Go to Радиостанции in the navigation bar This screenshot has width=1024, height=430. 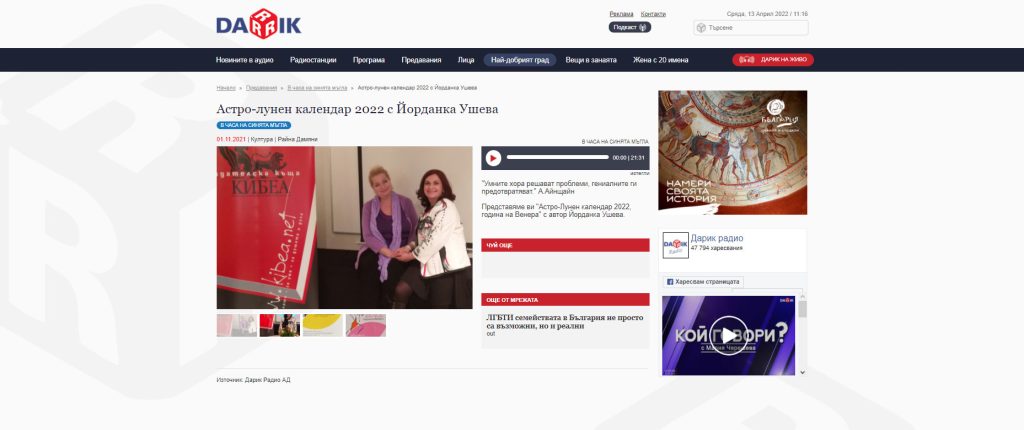pyautogui.click(x=313, y=60)
